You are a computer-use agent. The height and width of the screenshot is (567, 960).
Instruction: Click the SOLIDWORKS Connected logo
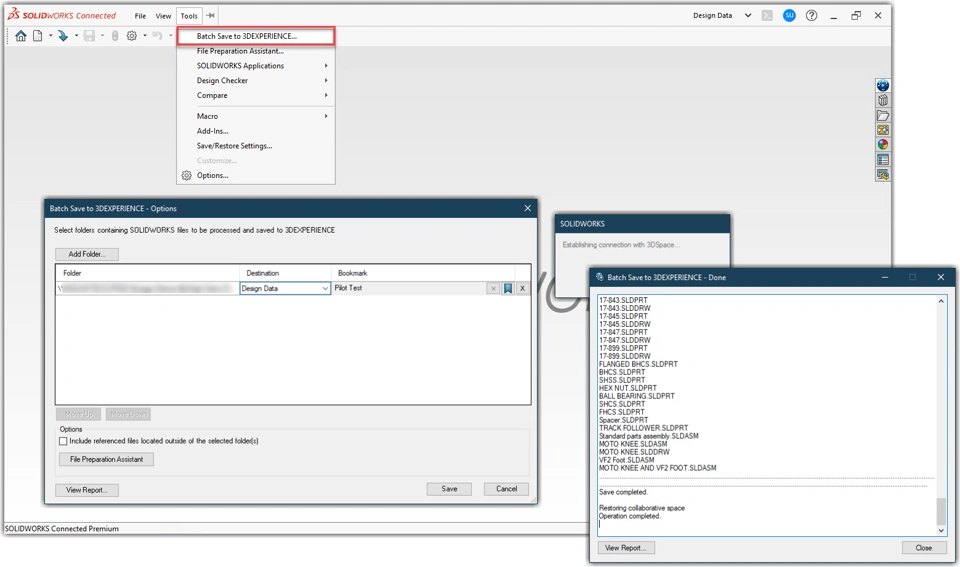[x=62, y=15]
